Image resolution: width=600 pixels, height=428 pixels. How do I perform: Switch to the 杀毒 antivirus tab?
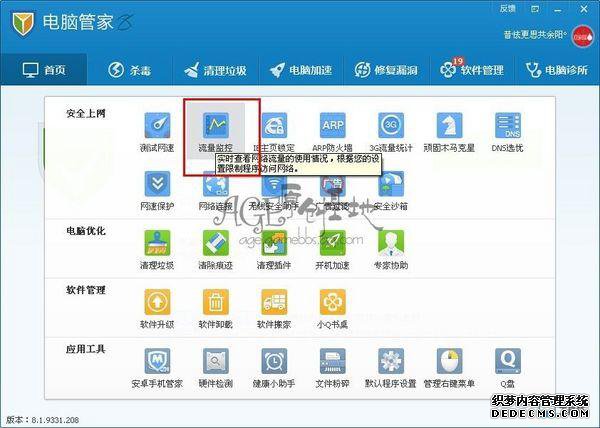[129, 70]
